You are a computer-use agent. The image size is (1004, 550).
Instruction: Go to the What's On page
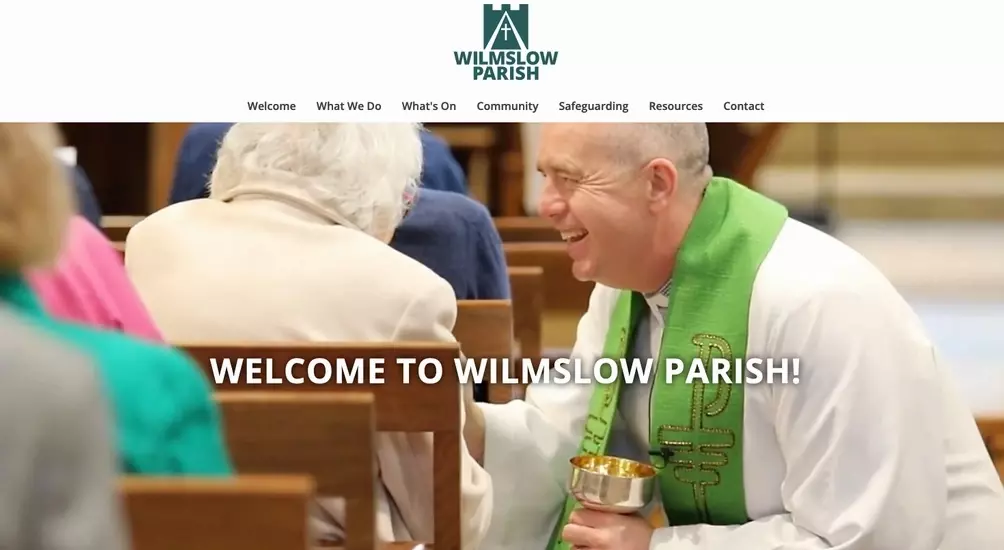429,106
